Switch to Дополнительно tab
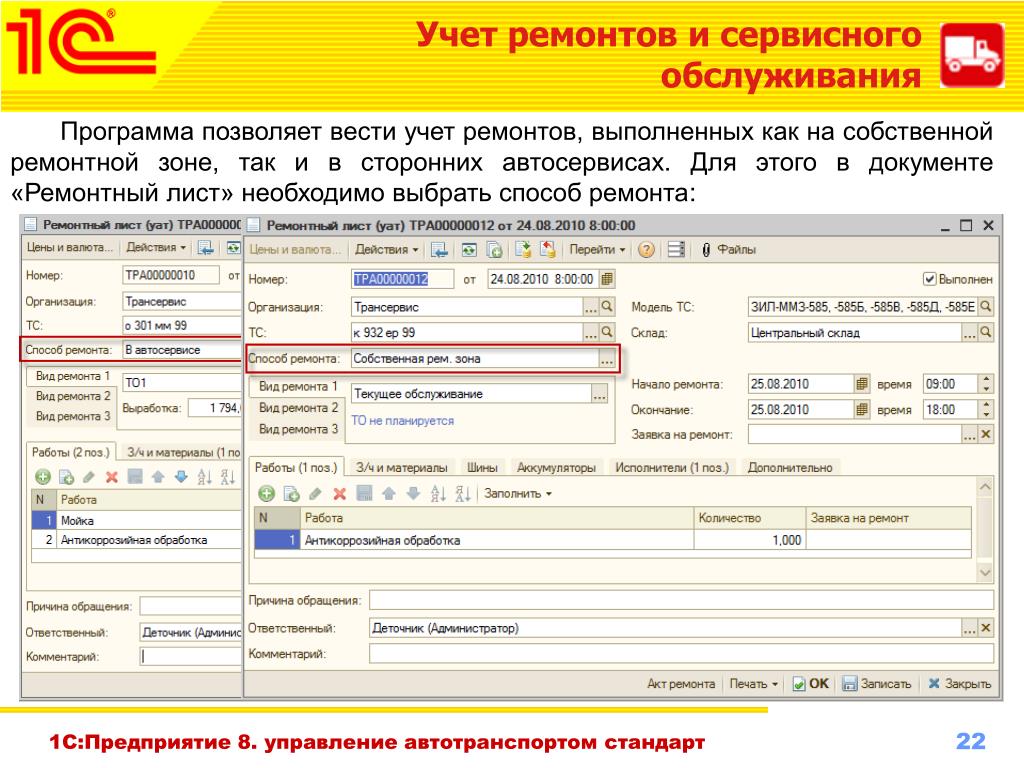The image size is (1024, 768). [790, 468]
